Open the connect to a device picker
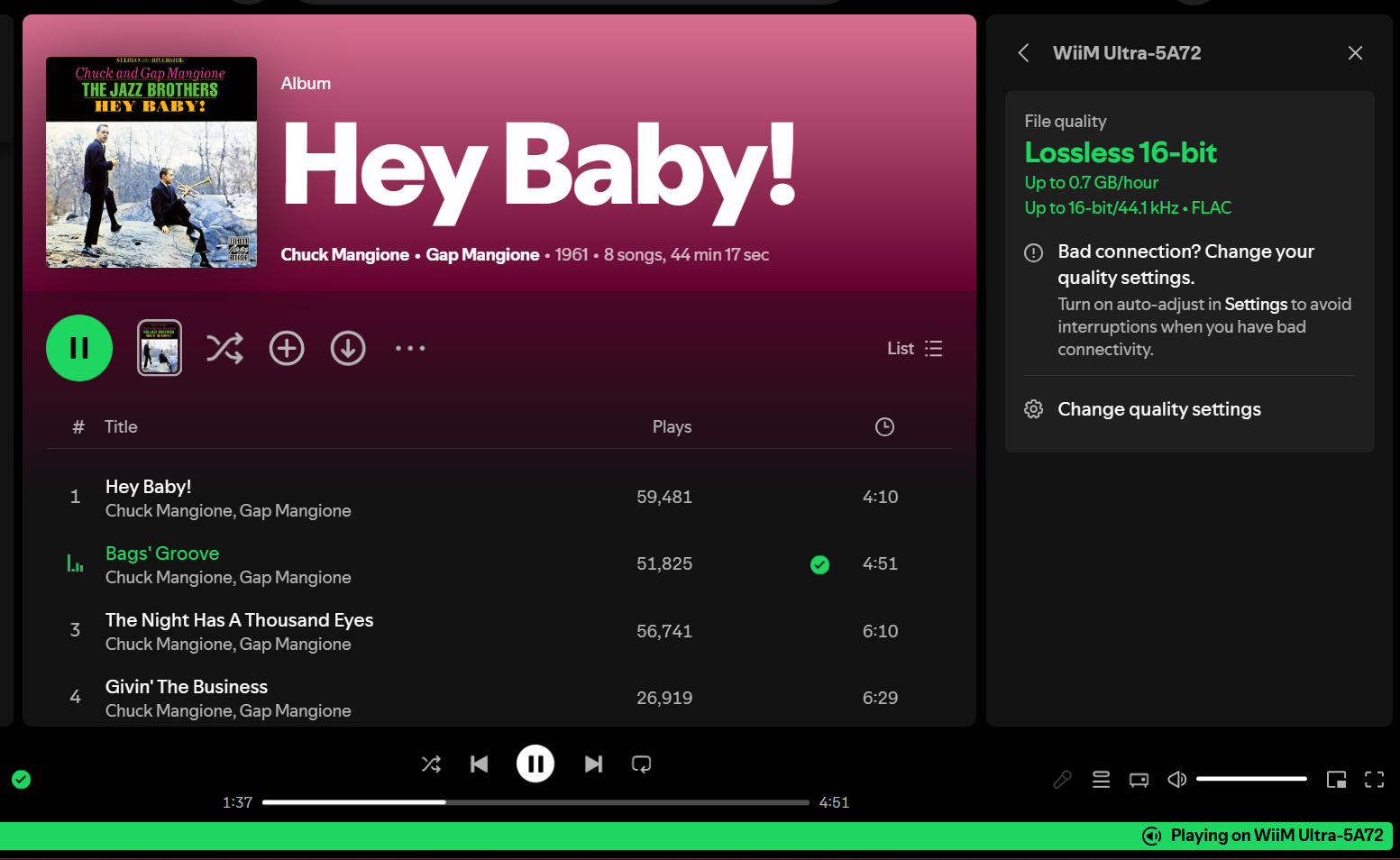 [1139, 780]
